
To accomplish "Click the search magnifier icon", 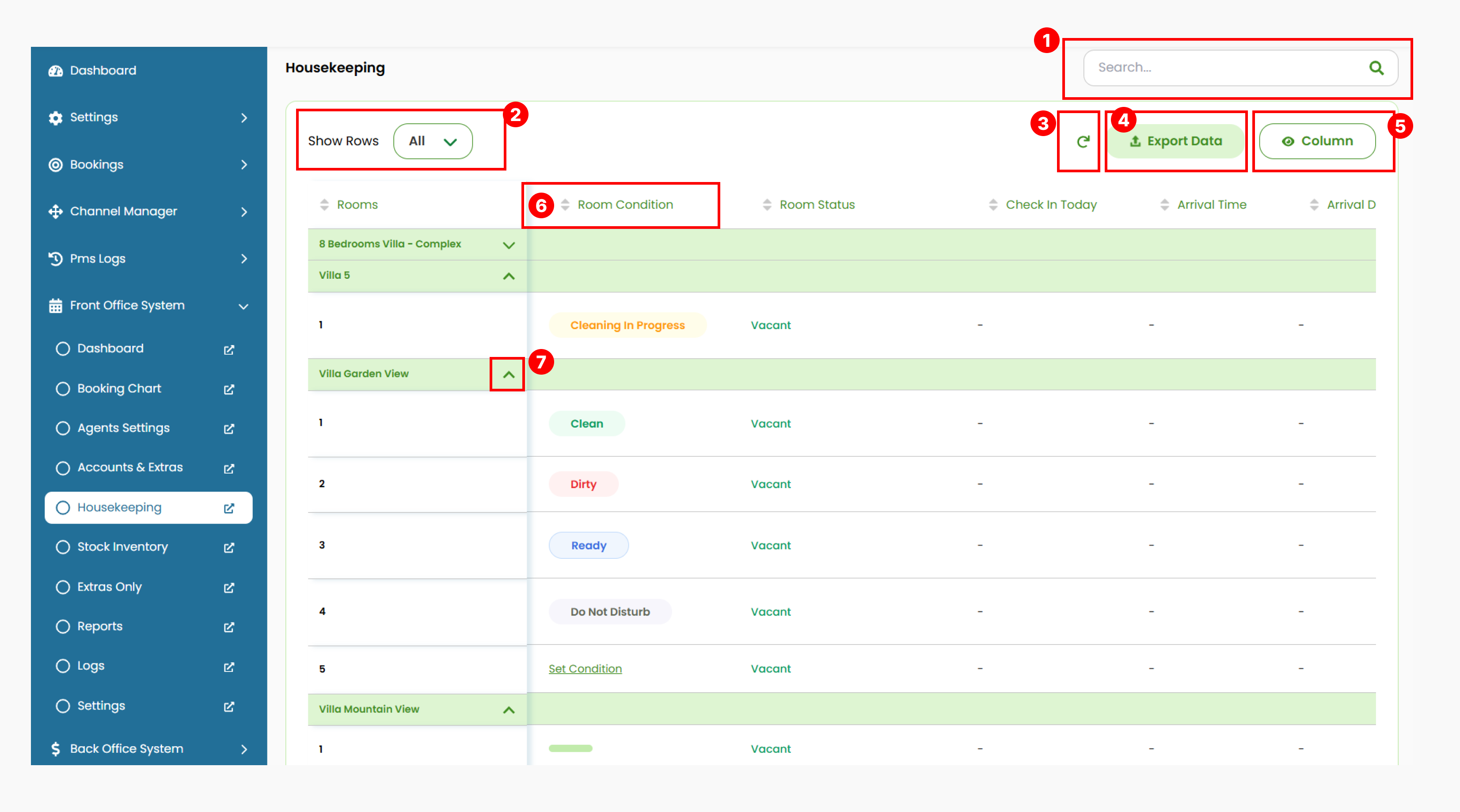I will click(1376, 68).
